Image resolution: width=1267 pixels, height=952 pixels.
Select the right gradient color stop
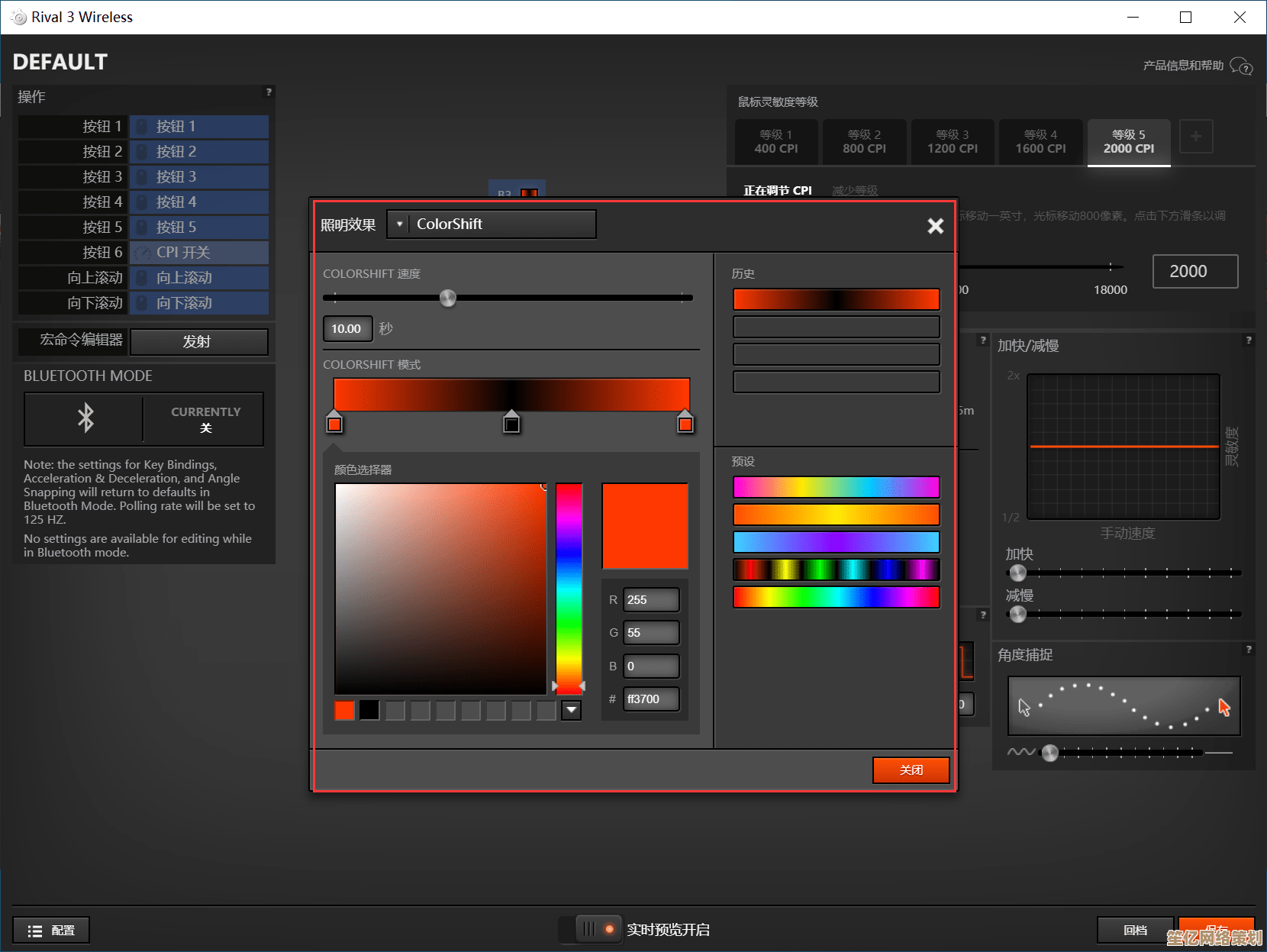[685, 423]
